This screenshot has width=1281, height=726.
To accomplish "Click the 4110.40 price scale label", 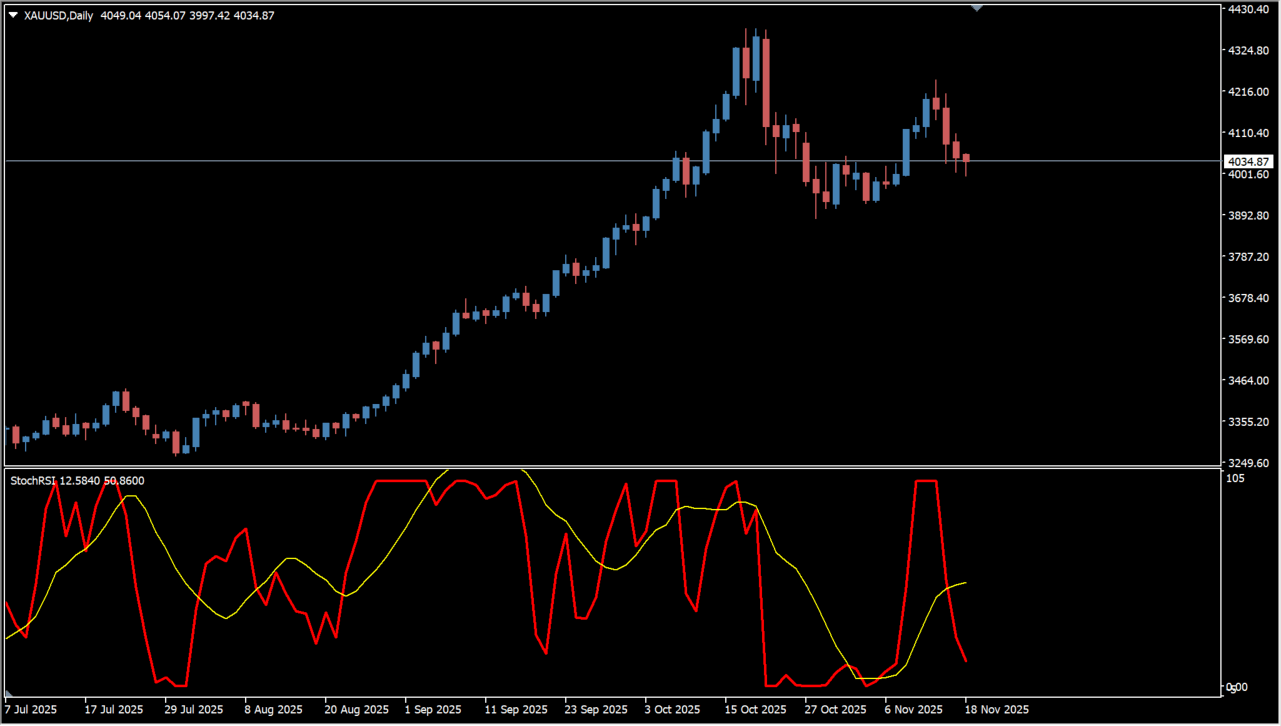I will 1247,133.
